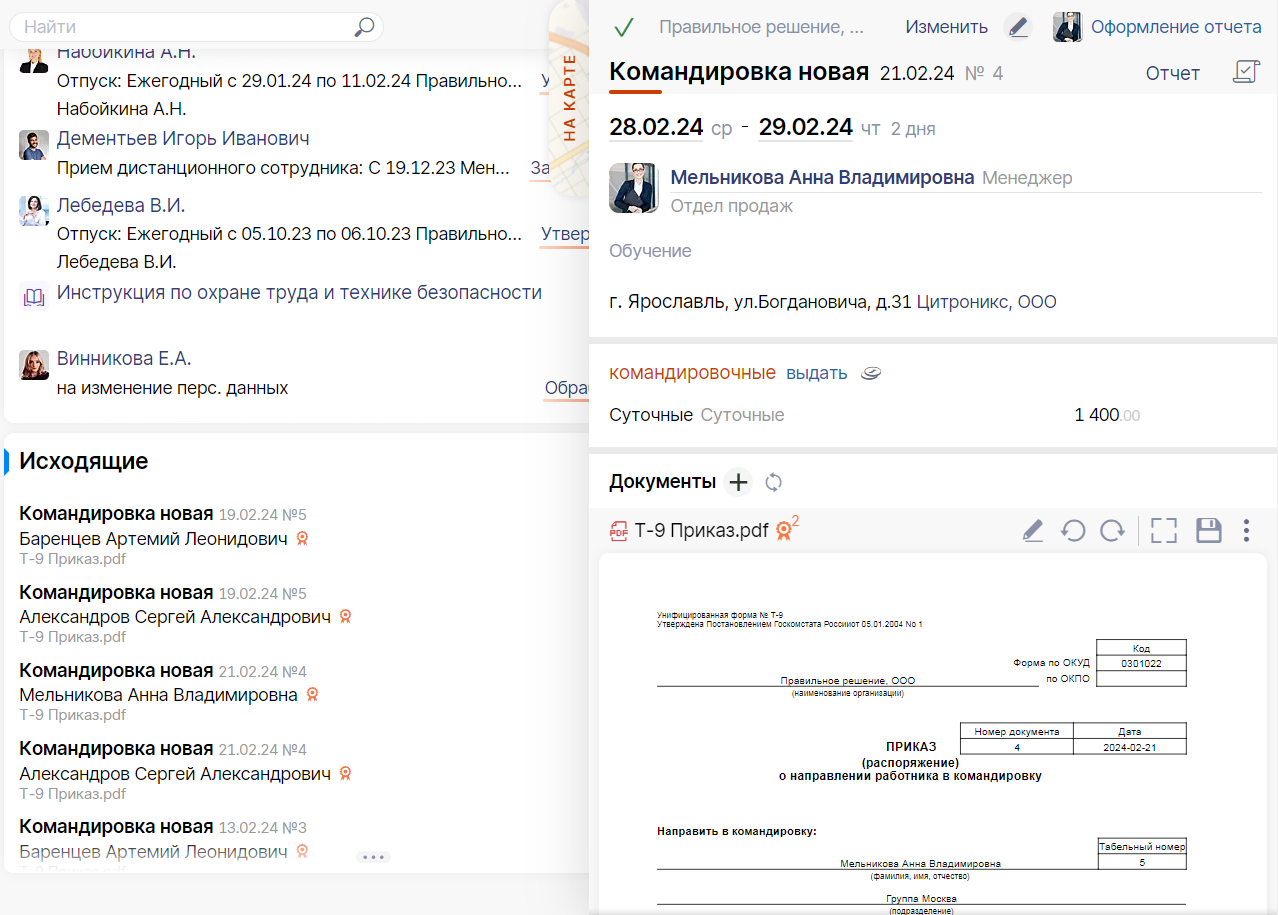Screen dimensions: 1278x915
Task: Click the Мельникова Анна Владимировна employee photo
Action: click(x=633, y=188)
